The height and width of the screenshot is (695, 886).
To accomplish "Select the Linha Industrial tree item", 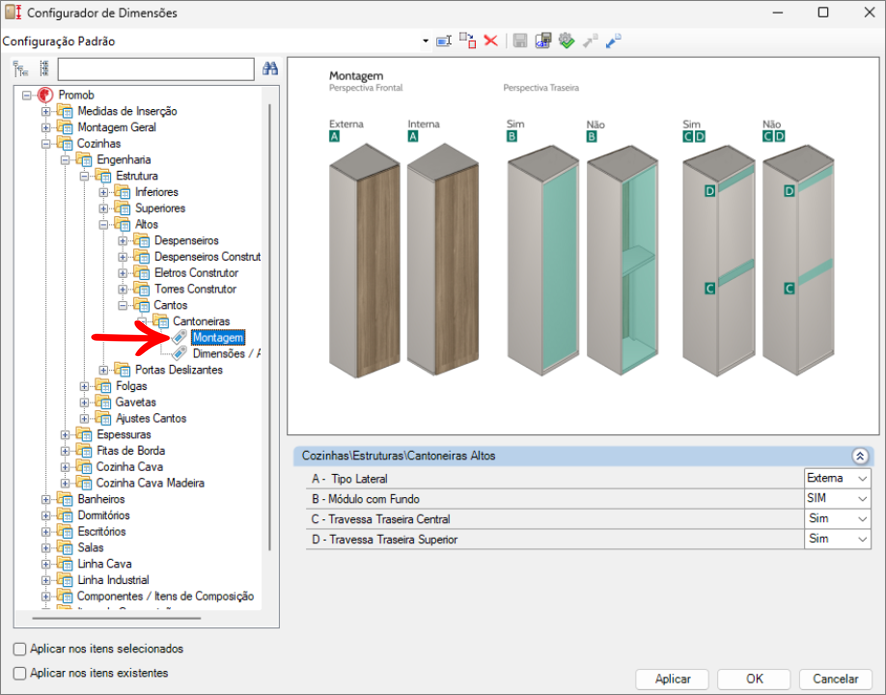I will click(x=113, y=580).
